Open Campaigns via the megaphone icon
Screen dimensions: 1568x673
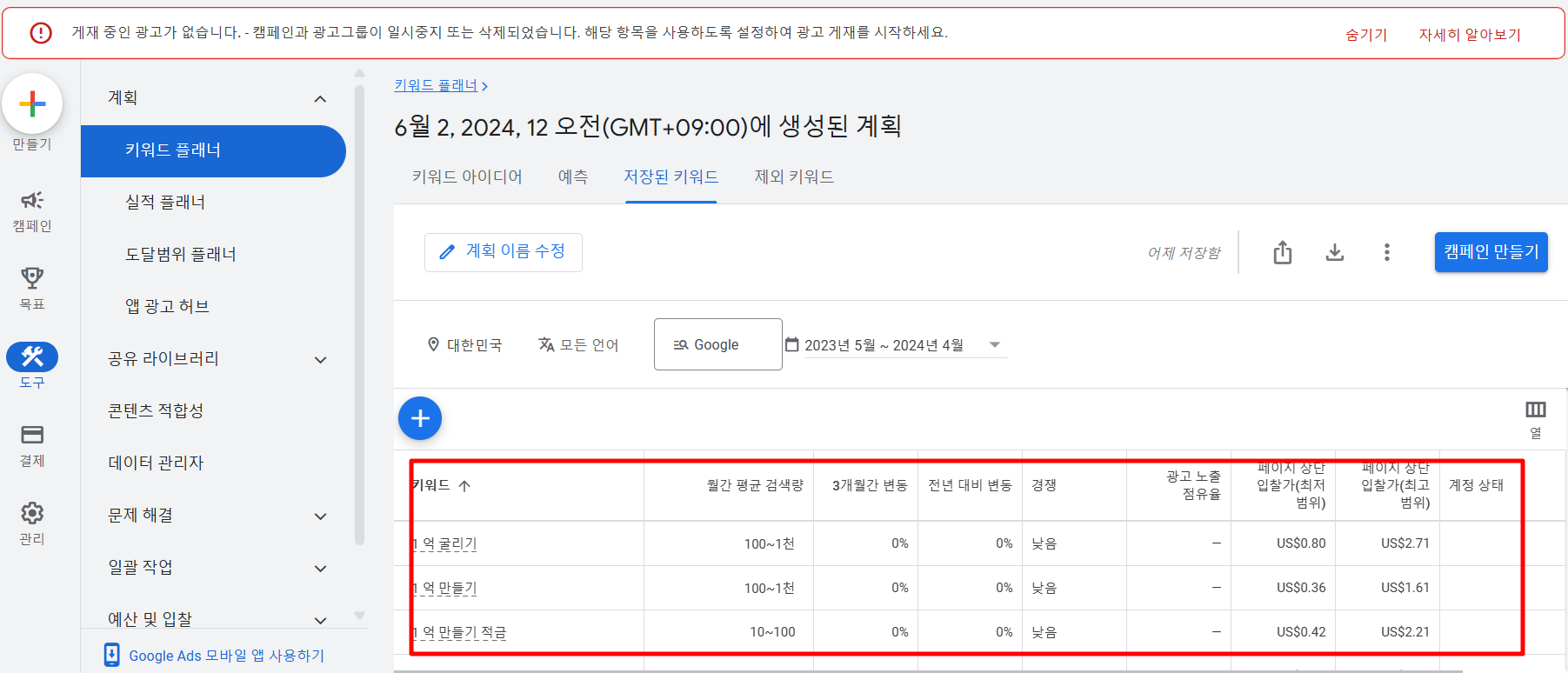(32, 200)
